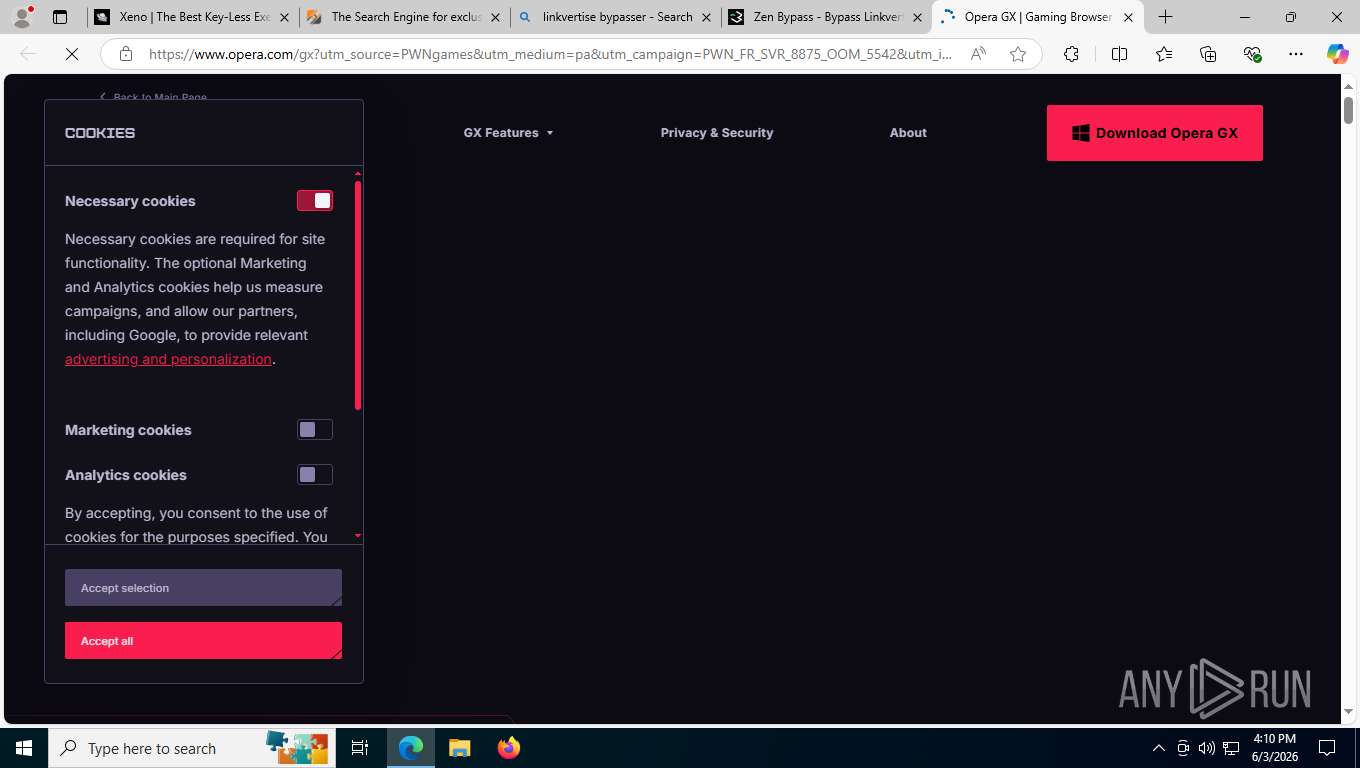The image size is (1360, 768).
Task: Open network status tray icon
Action: tap(1231, 748)
